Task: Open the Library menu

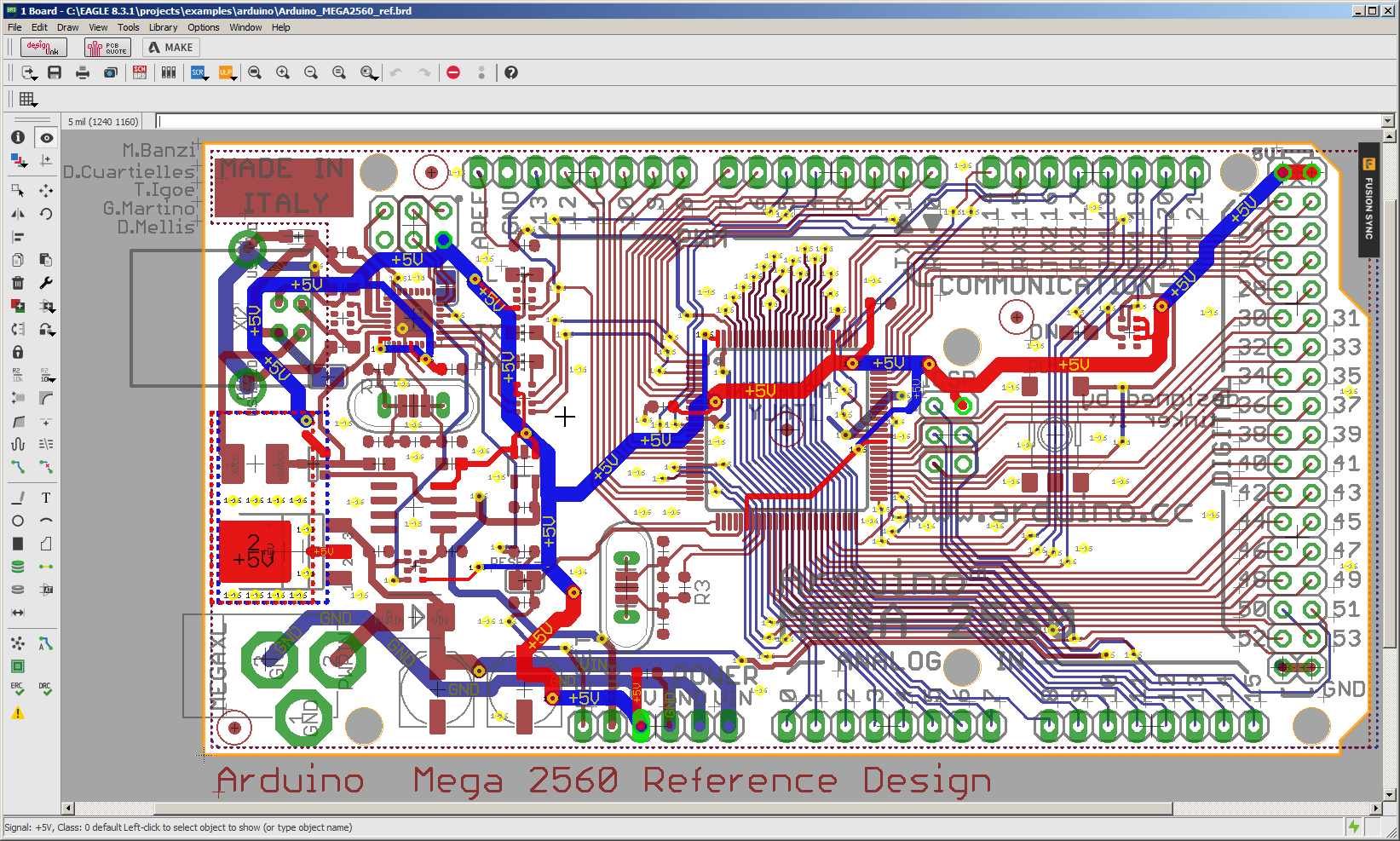Action: [x=163, y=27]
